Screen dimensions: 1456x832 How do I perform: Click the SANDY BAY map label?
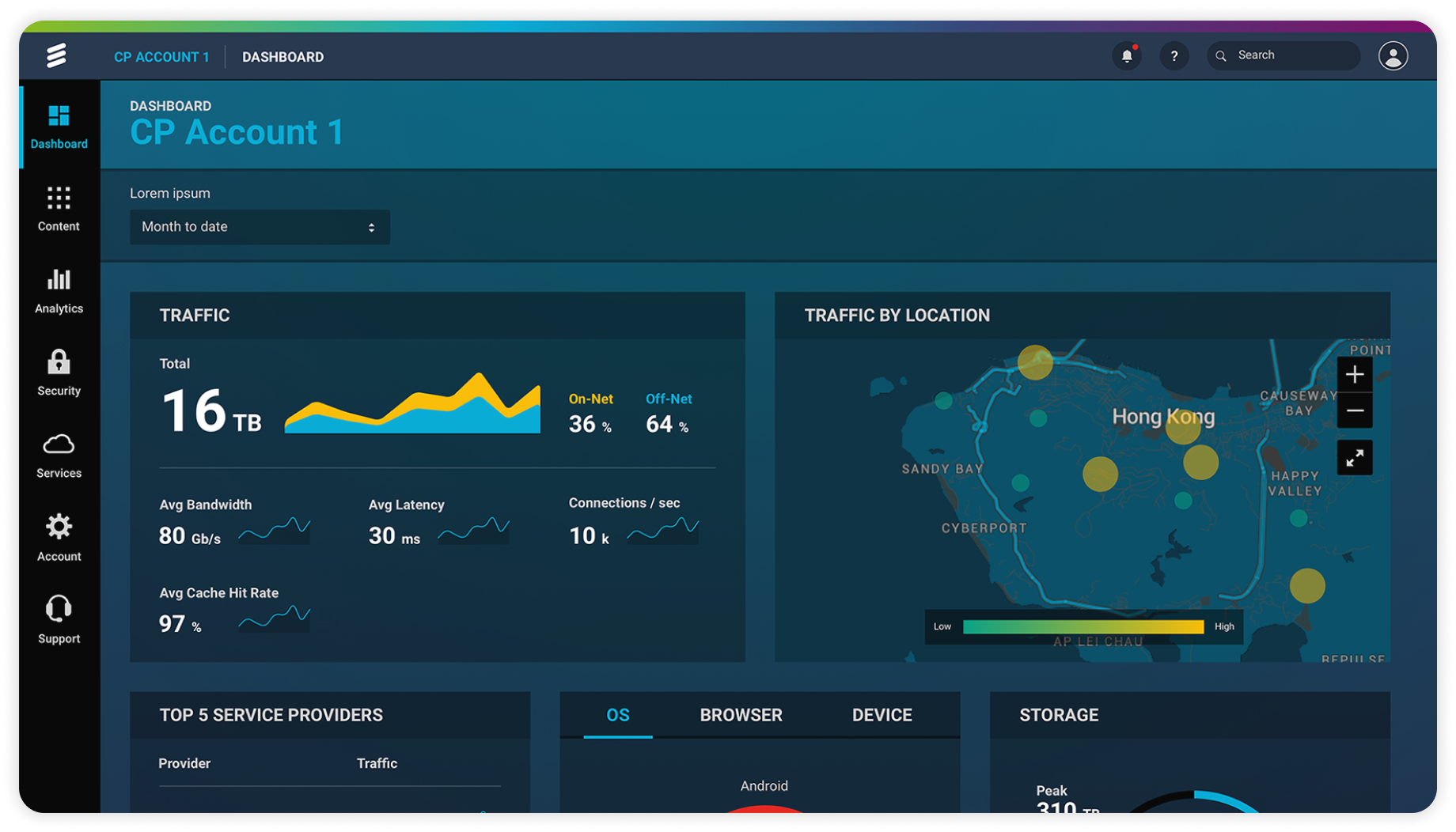(942, 469)
